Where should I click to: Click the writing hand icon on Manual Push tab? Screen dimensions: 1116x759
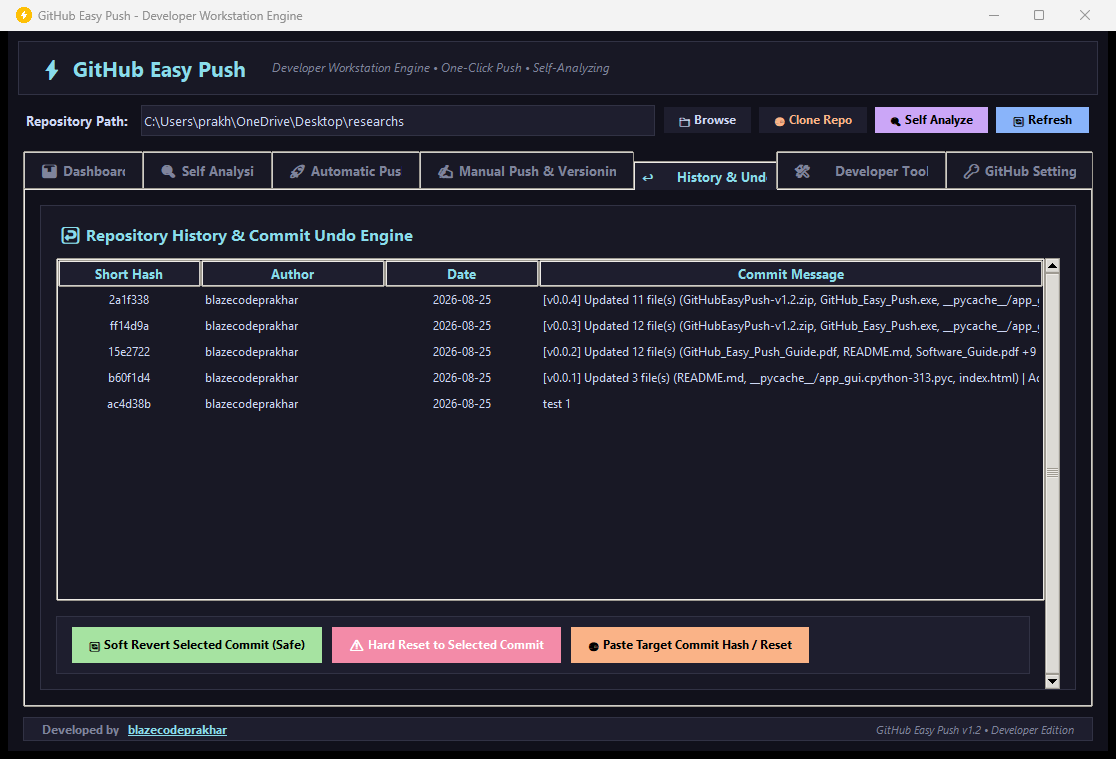click(x=446, y=171)
